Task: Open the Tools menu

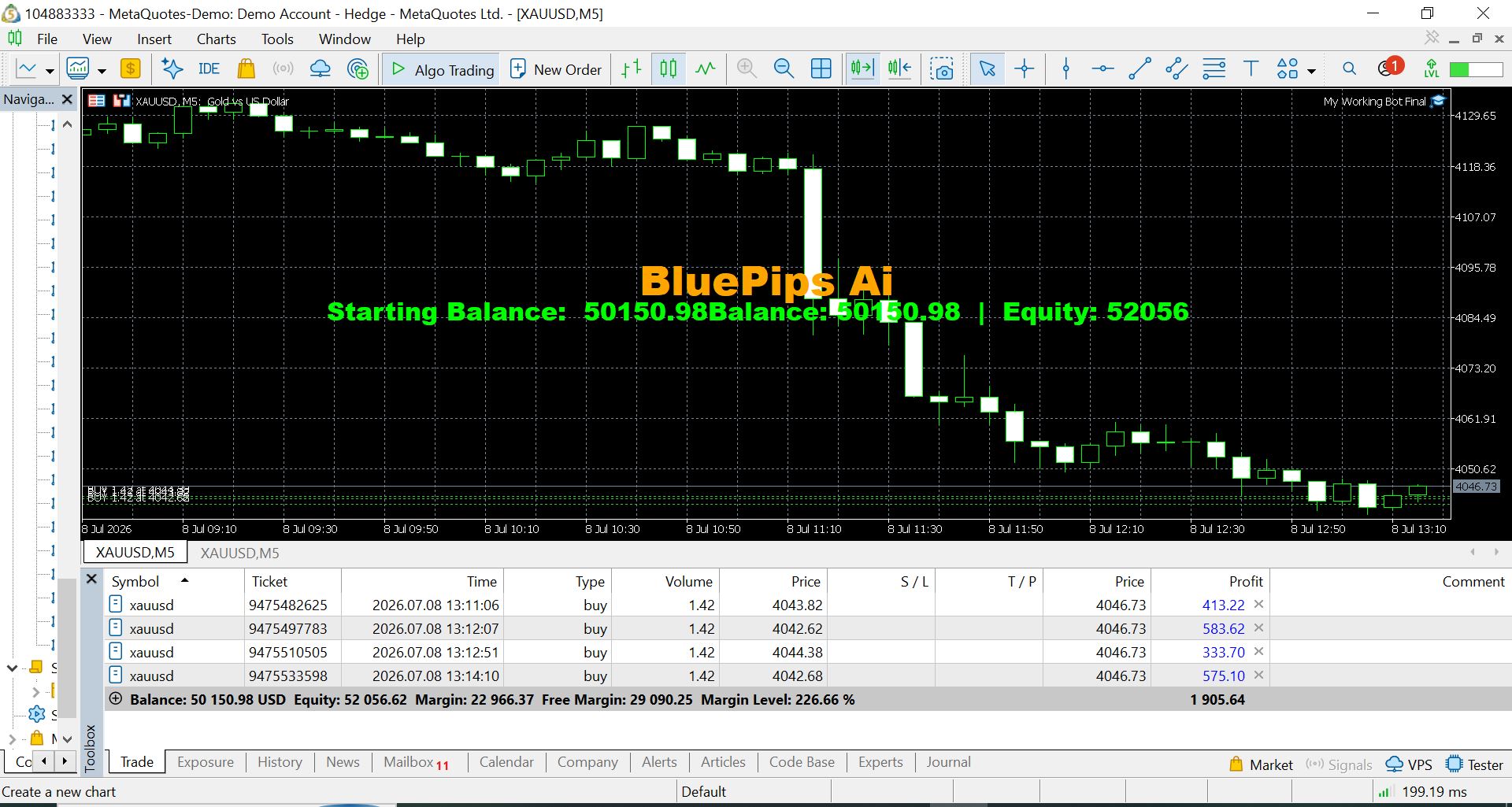Action: click(277, 39)
